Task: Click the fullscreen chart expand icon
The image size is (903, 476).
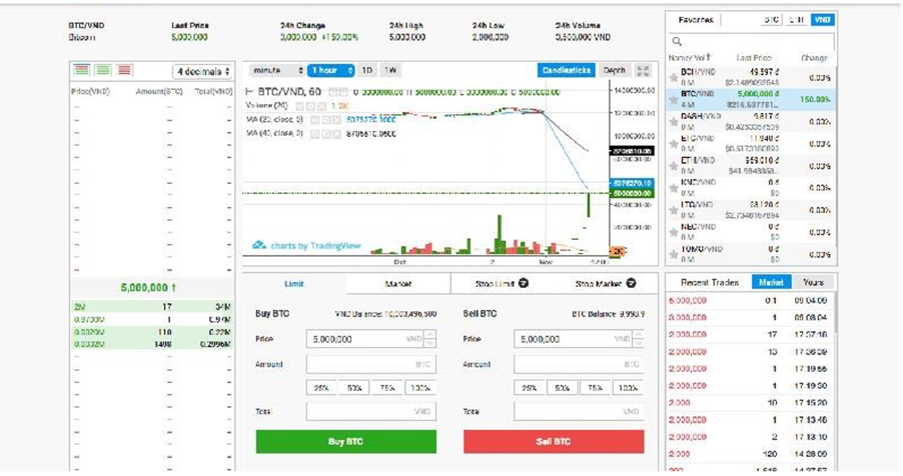Action: 643,71
